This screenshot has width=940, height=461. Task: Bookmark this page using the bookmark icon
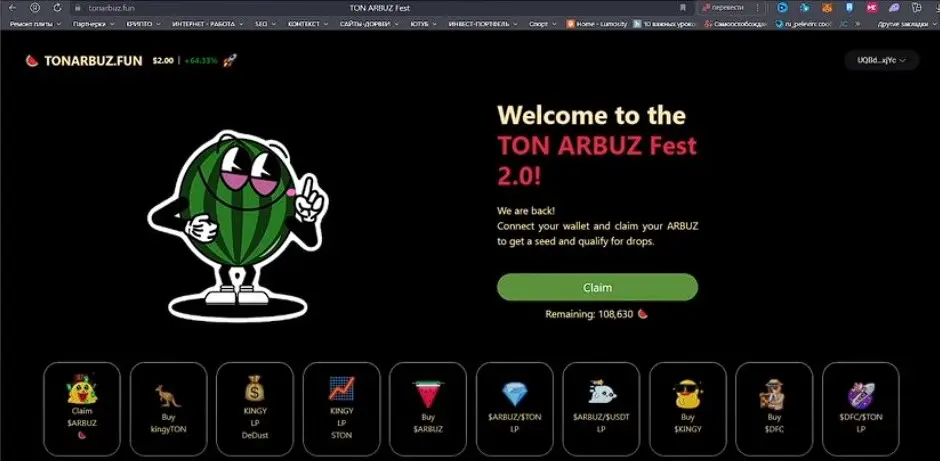[683, 8]
